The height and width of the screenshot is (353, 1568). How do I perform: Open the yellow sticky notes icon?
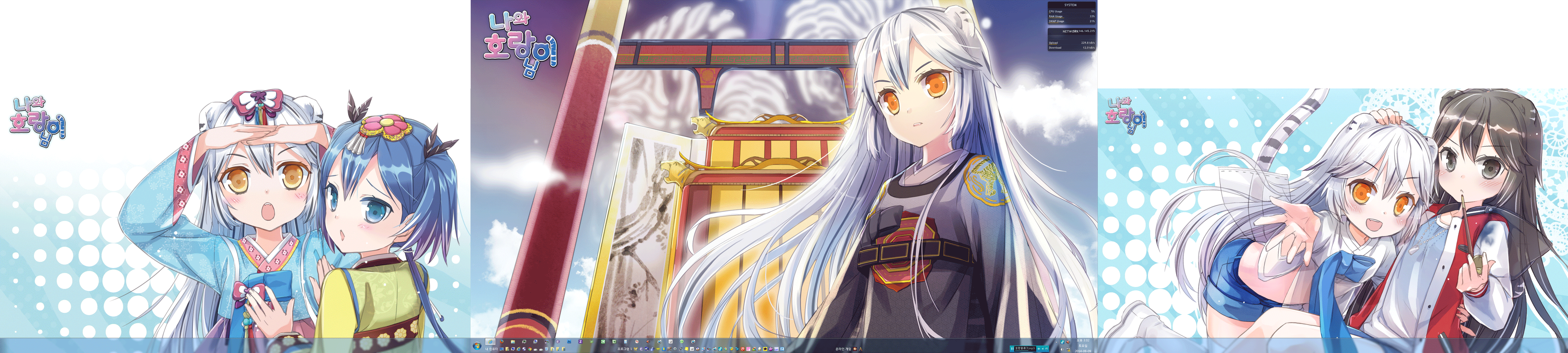tap(687, 349)
